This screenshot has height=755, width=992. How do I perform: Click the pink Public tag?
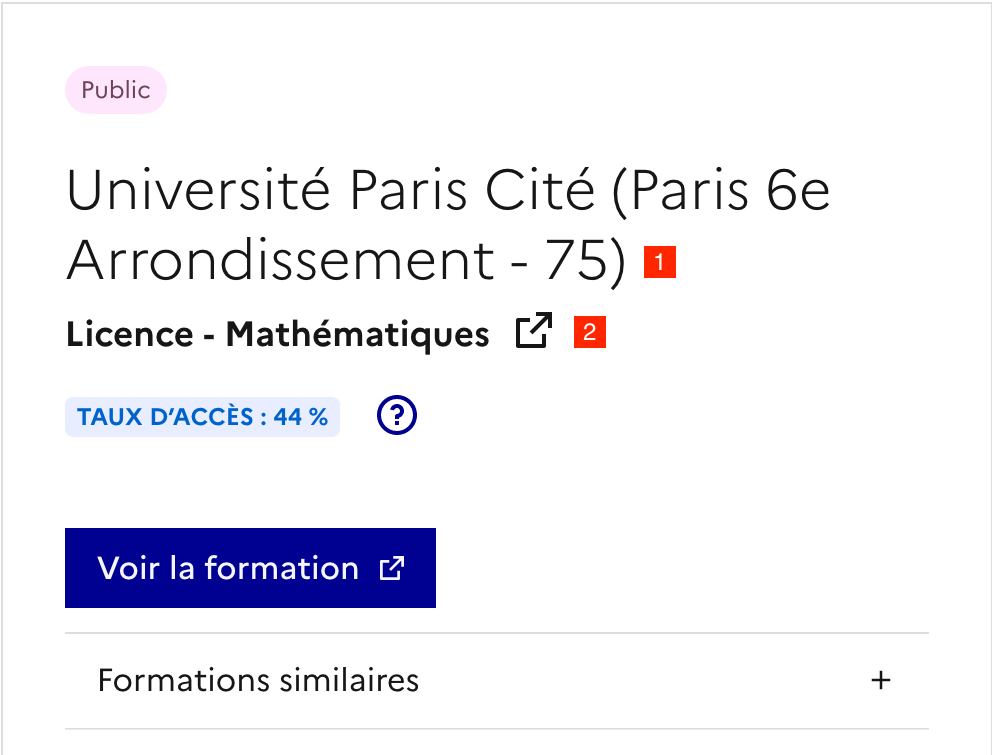(116, 90)
